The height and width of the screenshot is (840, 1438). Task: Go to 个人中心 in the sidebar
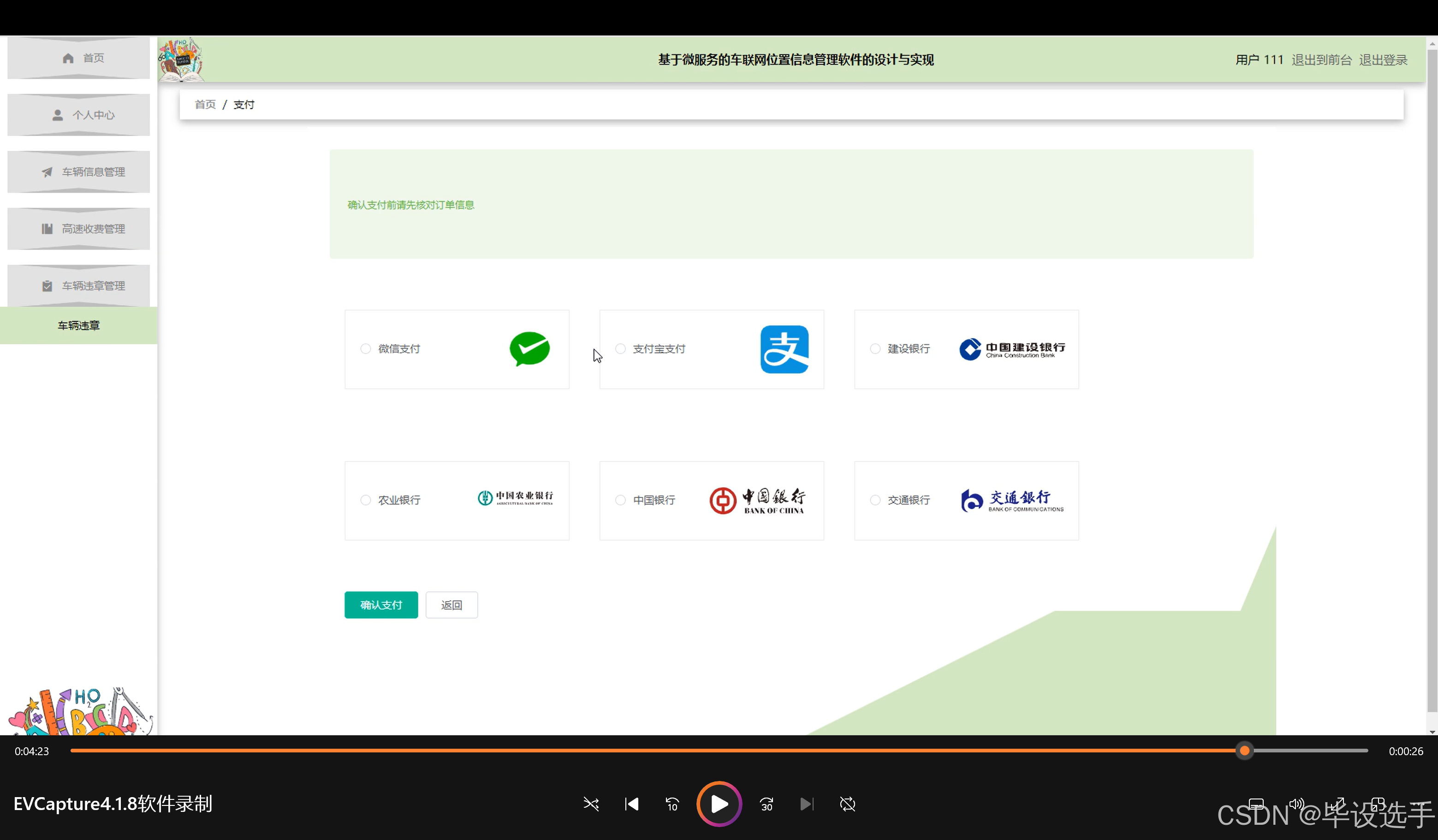79,115
